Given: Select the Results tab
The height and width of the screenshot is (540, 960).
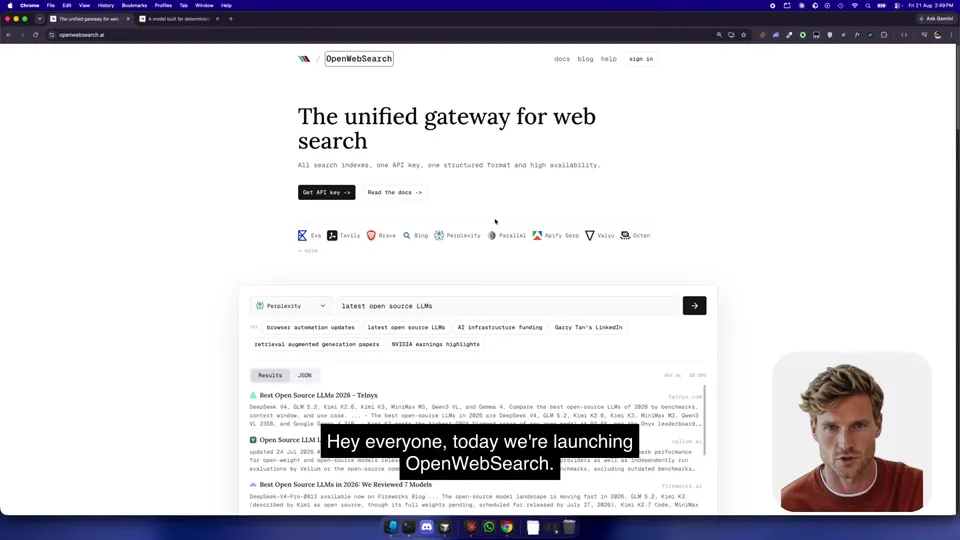Looking at the screenshot, I should click(270, 375).
